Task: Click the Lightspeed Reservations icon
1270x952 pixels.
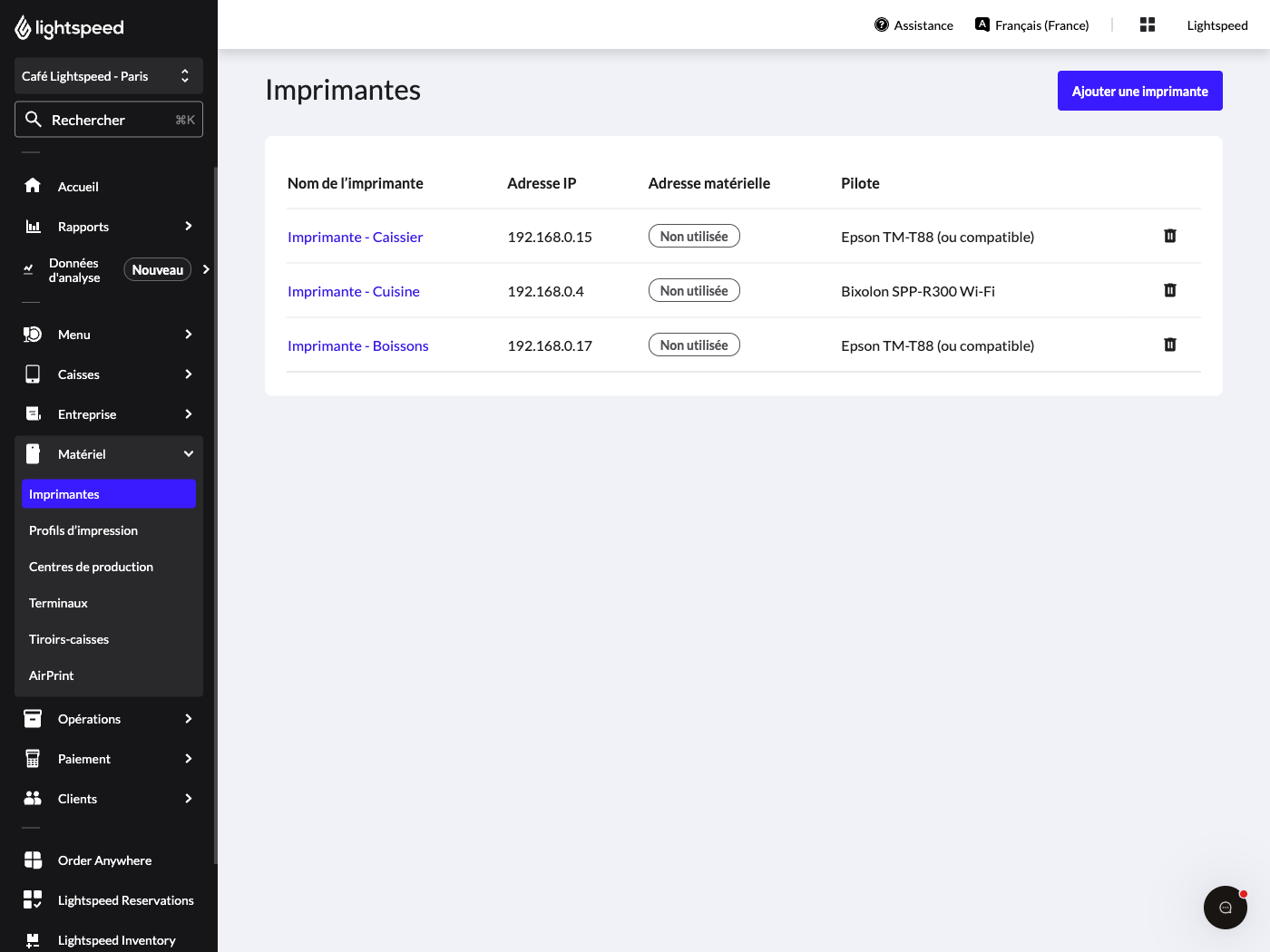Action: pos(33,899)
